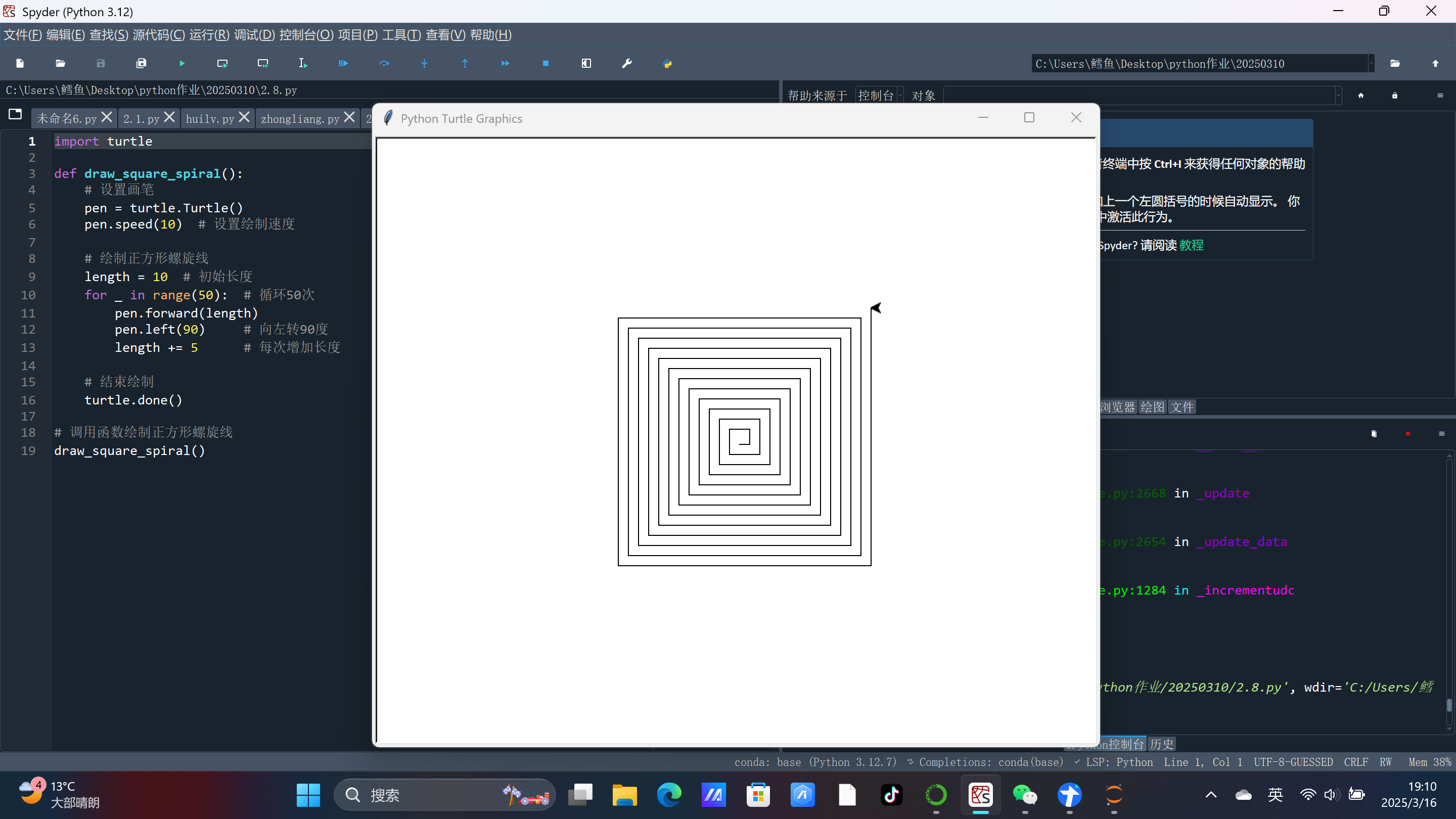The height and width of the screenshot is (819, 1456).
Task: Switch to the 历史 history tab
Action: coord(1162,744)
